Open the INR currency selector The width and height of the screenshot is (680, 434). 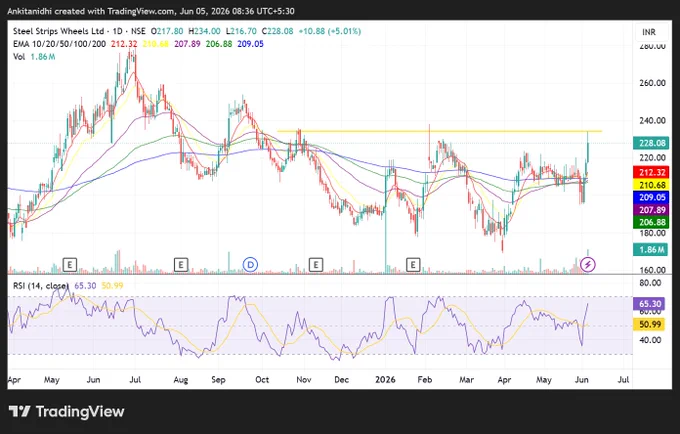click(649, 32)
